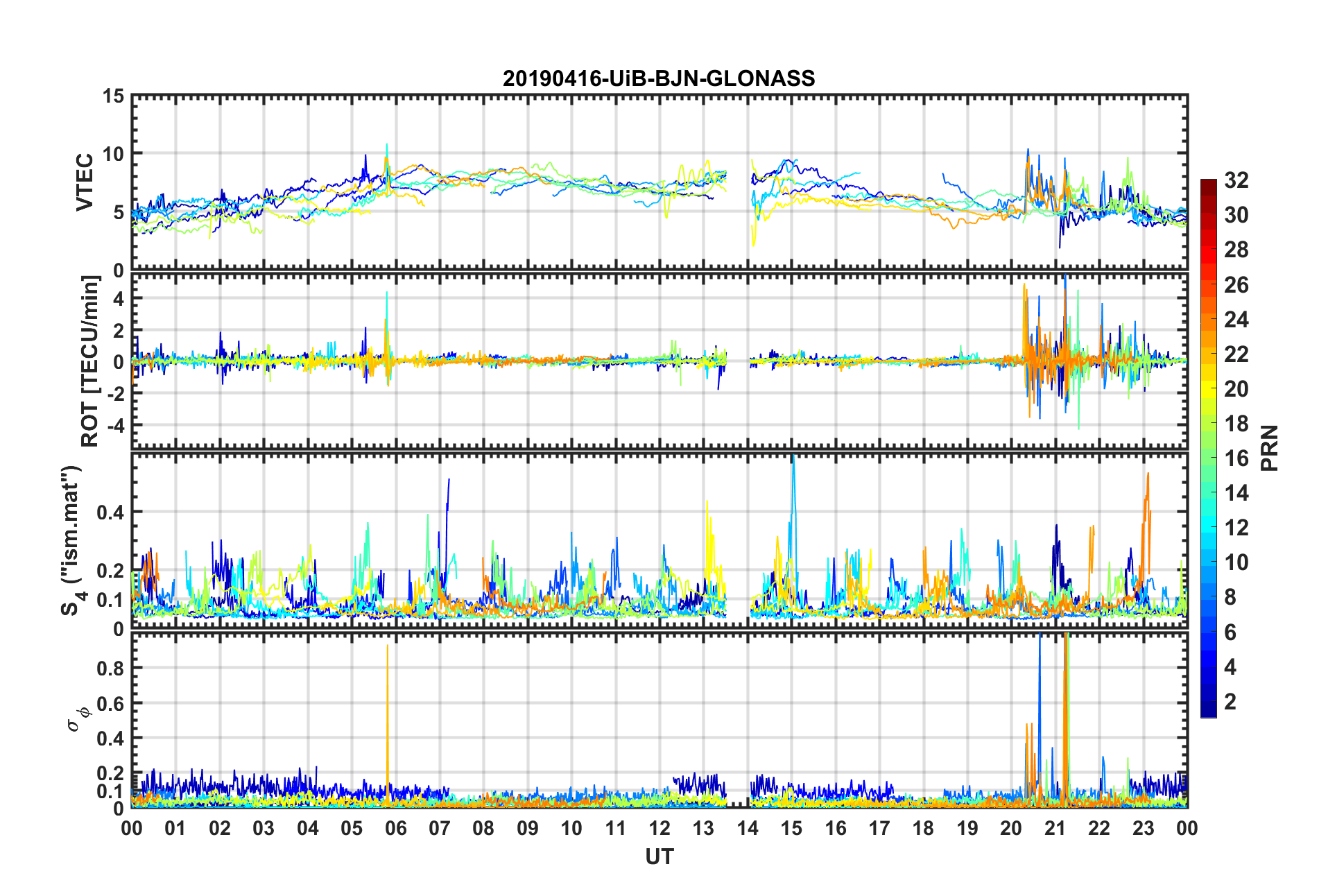
Task: Click the x-axis tick label 12
Action: coord(659,828)
